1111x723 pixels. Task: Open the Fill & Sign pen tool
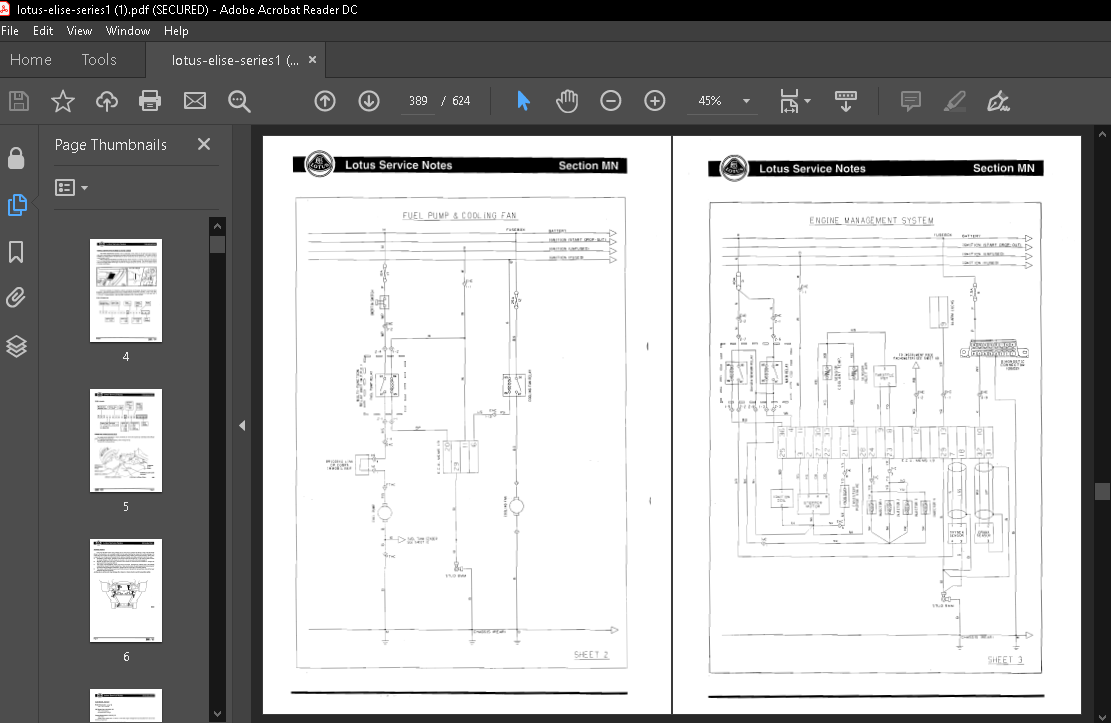(x=998, y=101)
